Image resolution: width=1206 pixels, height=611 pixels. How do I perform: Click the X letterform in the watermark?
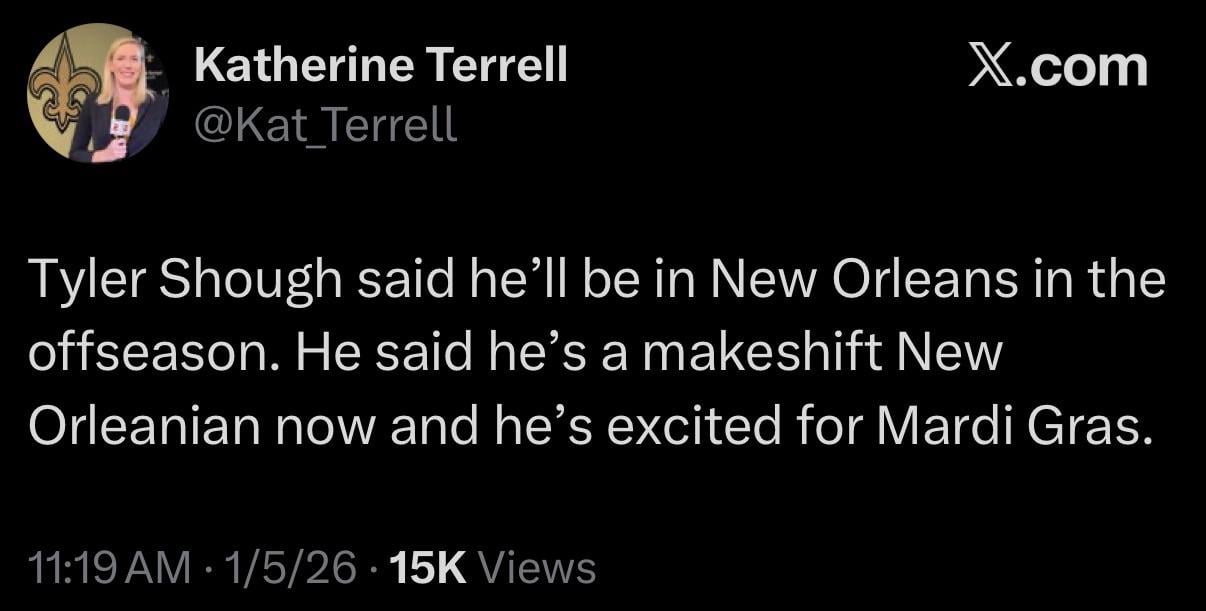tap(990, 66)
